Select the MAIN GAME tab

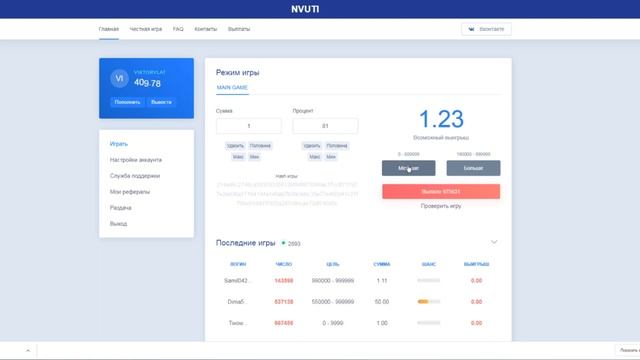(232, 87)
